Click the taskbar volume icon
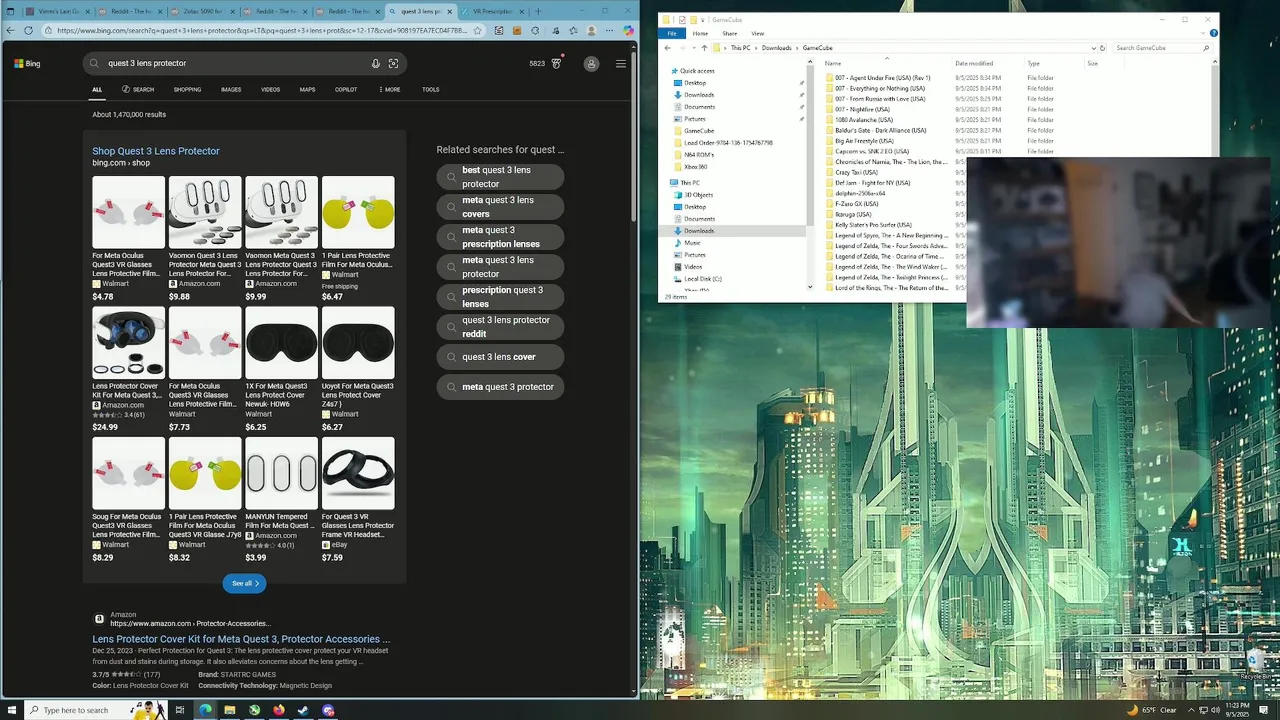Image resolution: width=1280 pixels, height=720 pixels. (x=1216, y=710)
